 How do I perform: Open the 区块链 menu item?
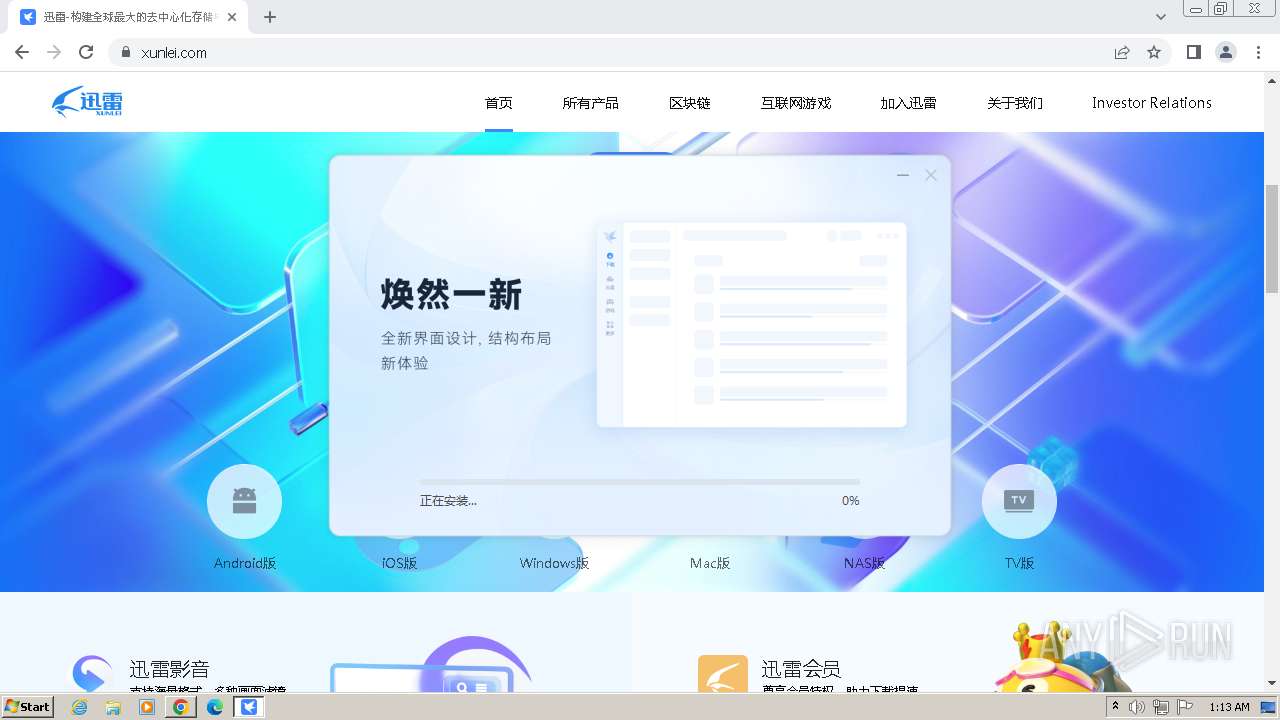(689, 103)
